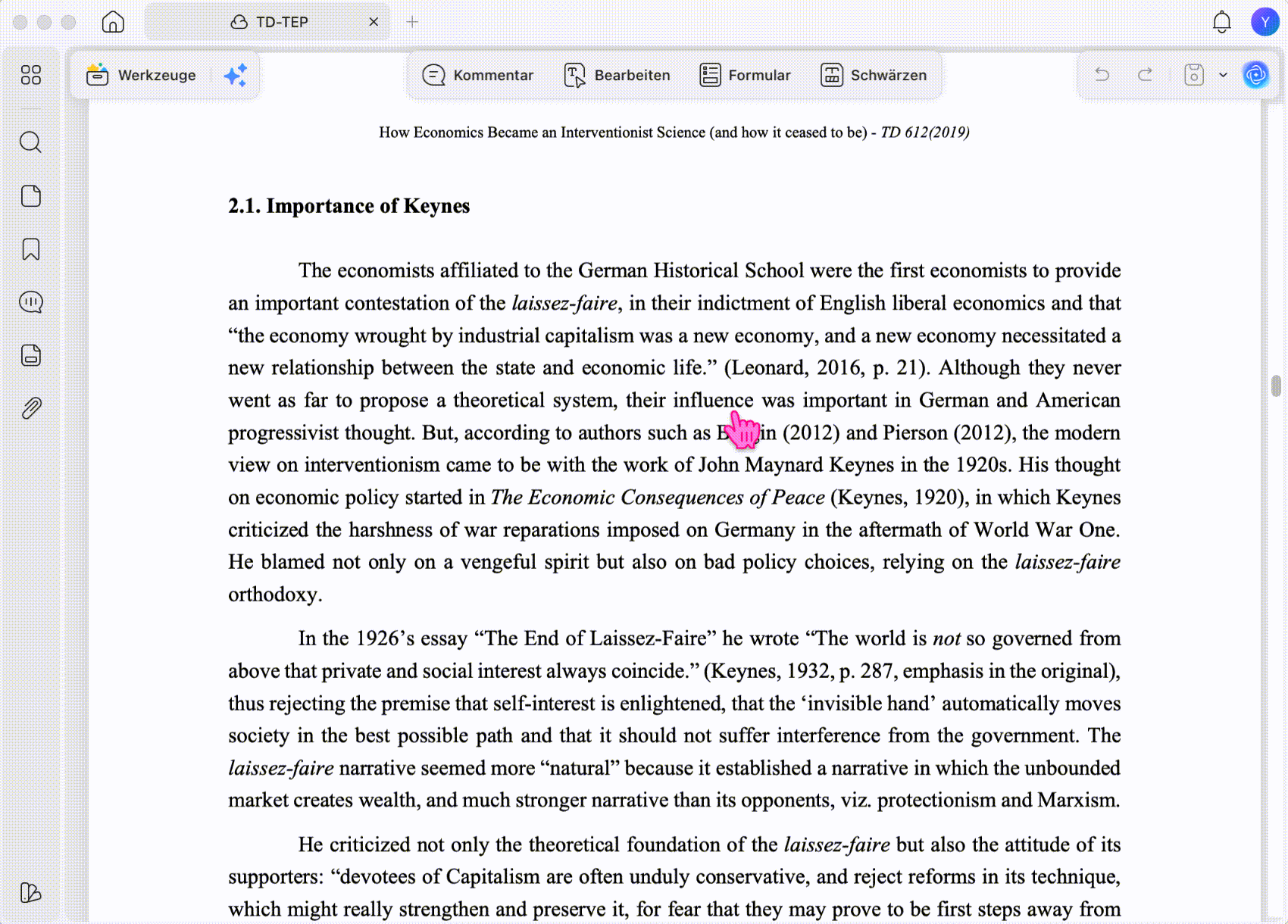
Task: Open the Werkzeuge tools menu
Action: 141,75
